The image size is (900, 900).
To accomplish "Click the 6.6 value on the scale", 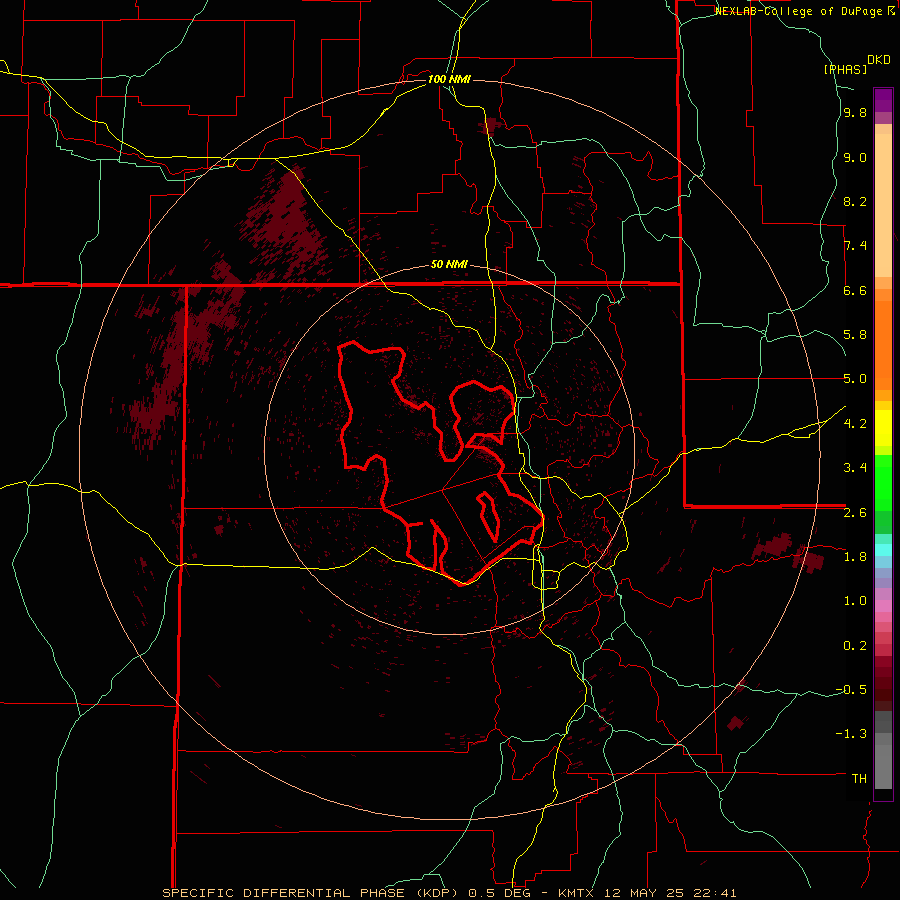I will [855, 290].
